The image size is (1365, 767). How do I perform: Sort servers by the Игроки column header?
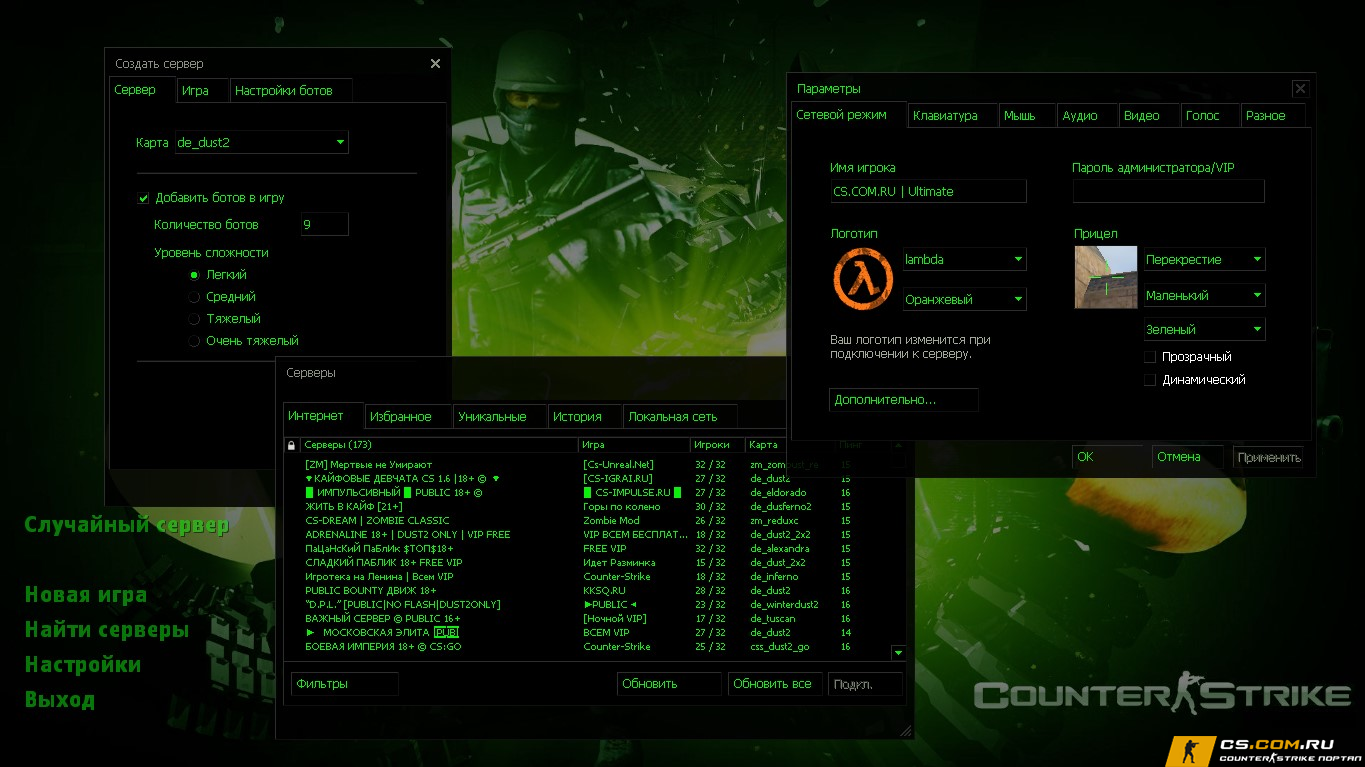(717, 445)
